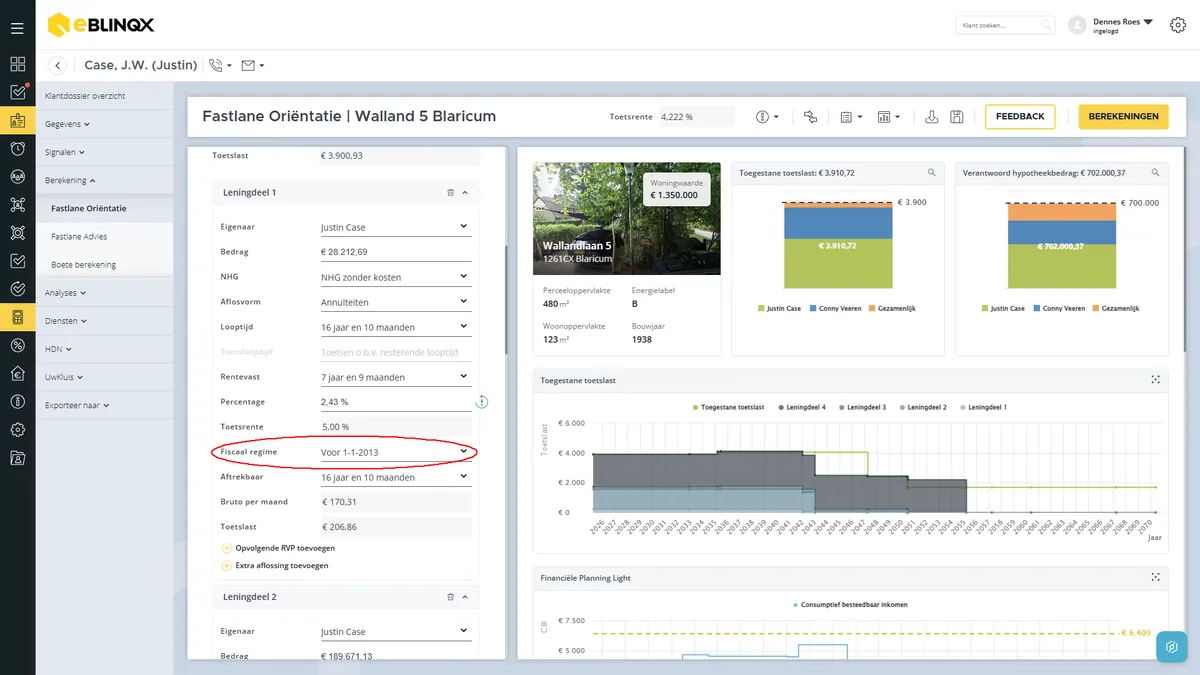Open the Aflosvorm dropdown set to Annuïteiten

[394, 302]
